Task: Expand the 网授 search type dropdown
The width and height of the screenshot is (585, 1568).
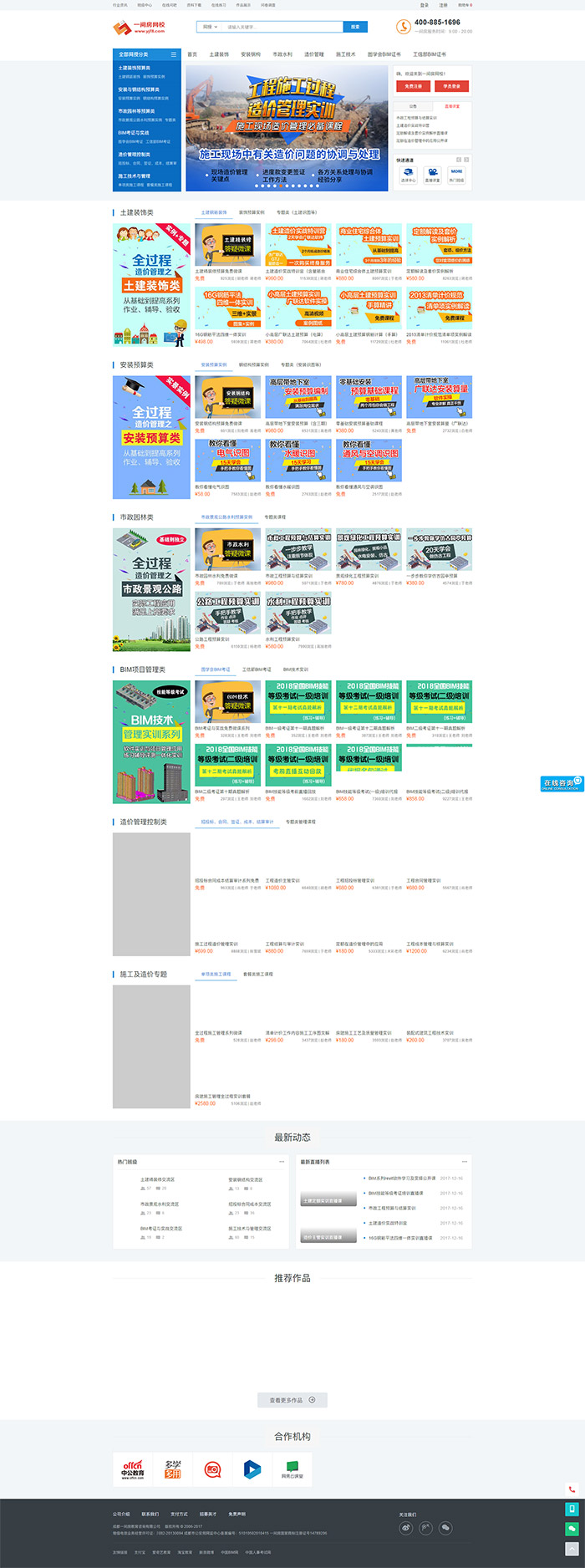Action: tap(210, 27)
